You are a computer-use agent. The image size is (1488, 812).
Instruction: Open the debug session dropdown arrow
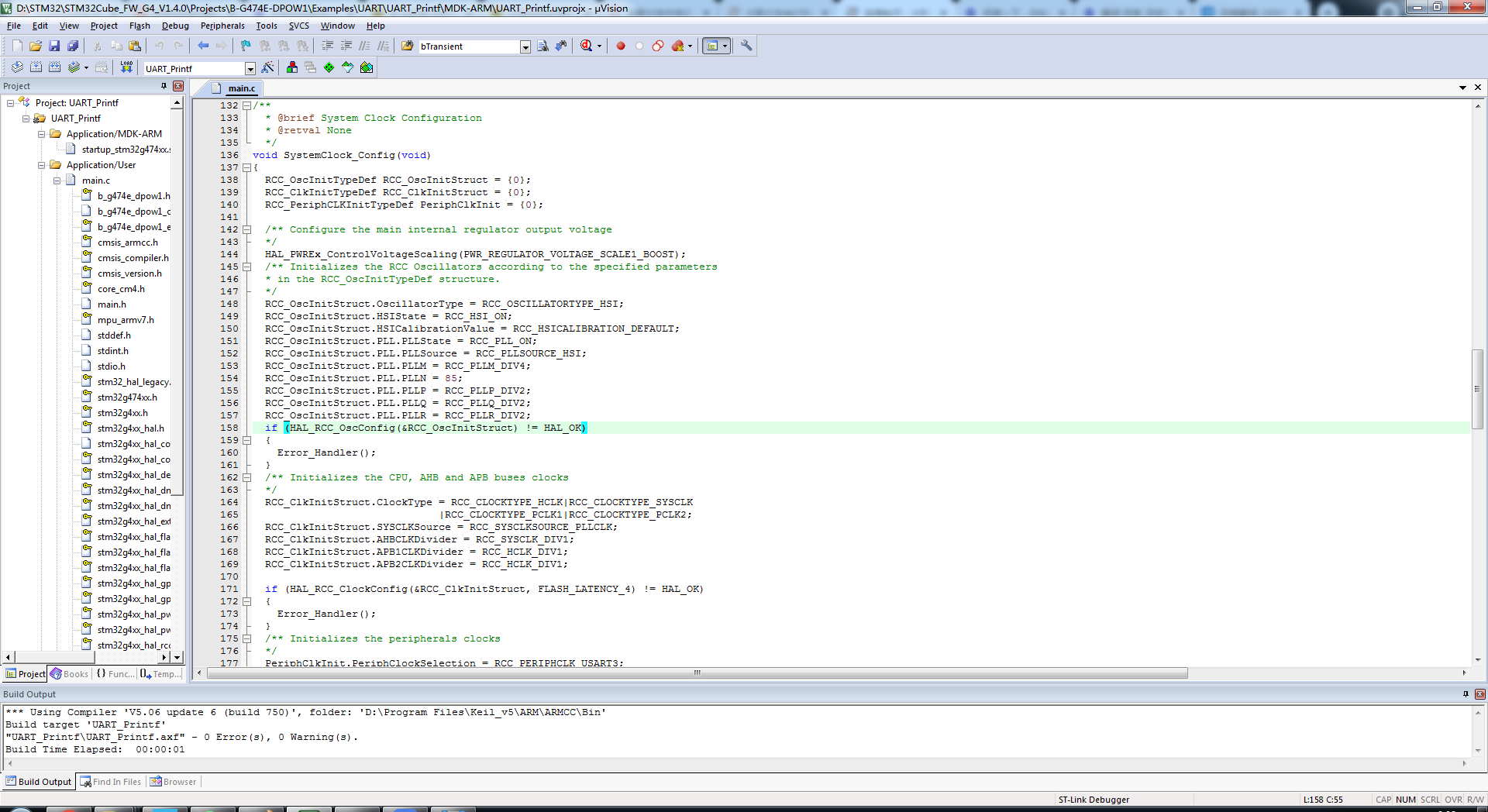point(599,46)
